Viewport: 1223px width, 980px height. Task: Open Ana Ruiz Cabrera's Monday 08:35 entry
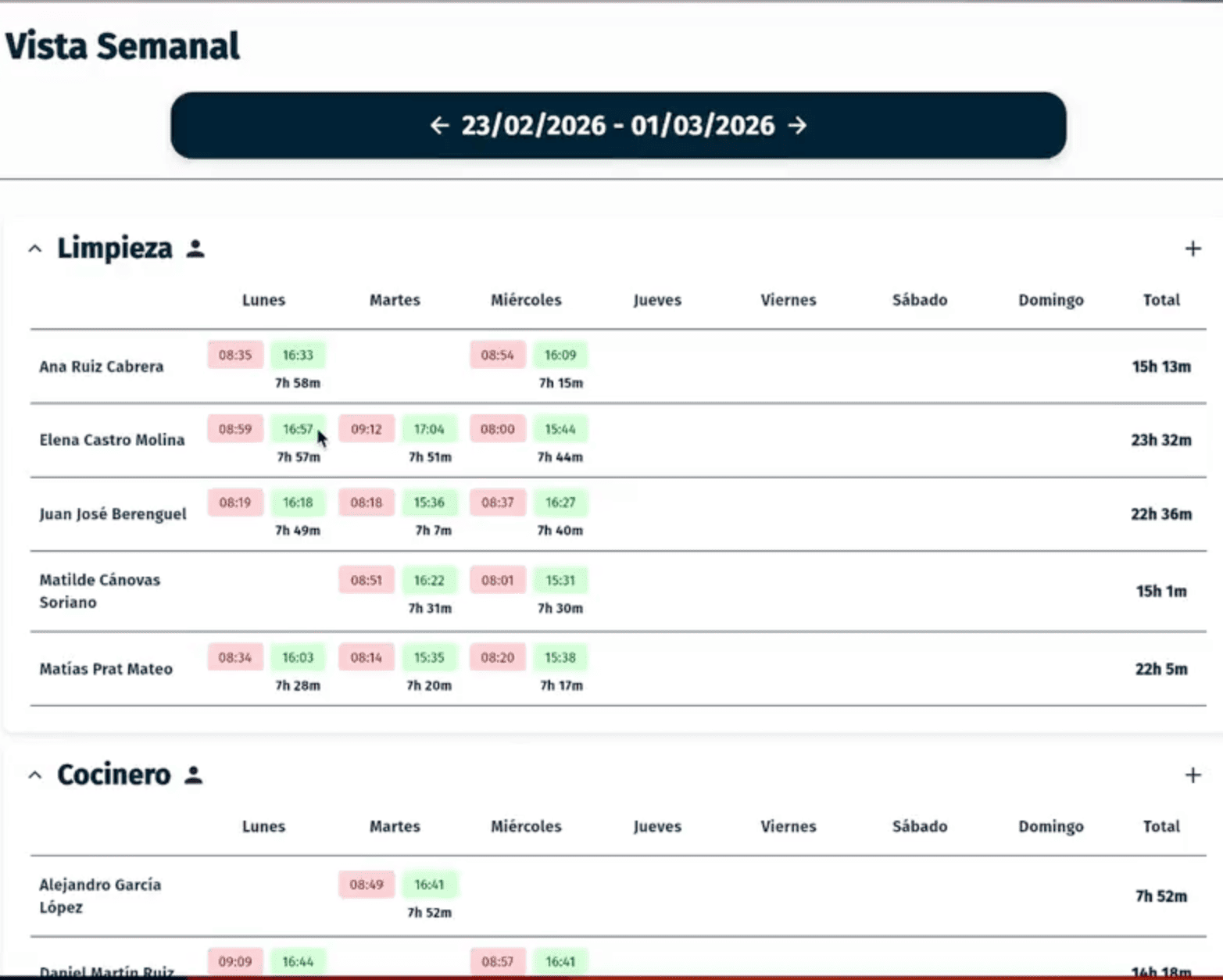235,355
